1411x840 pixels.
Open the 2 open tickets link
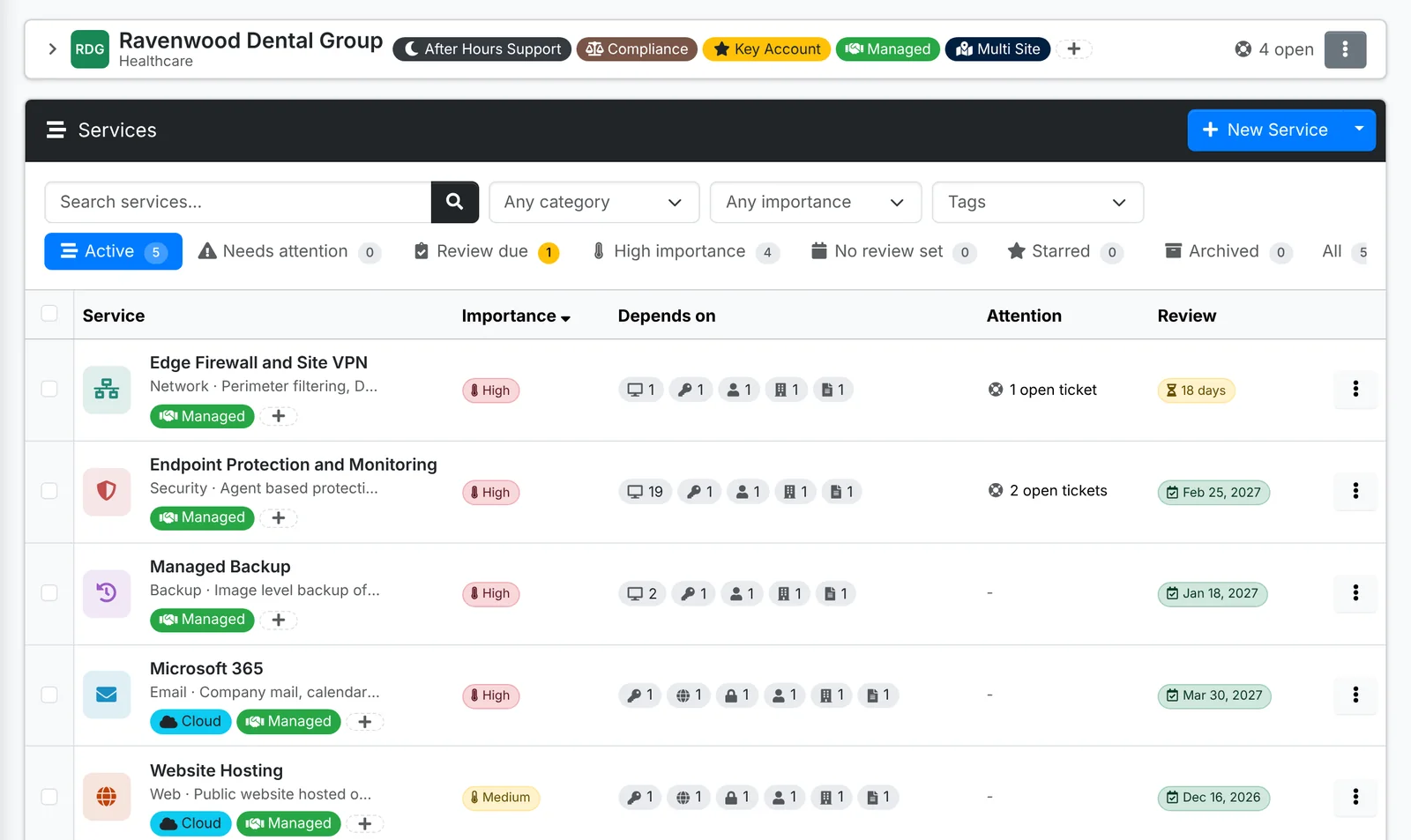[x=1048, y=491]
